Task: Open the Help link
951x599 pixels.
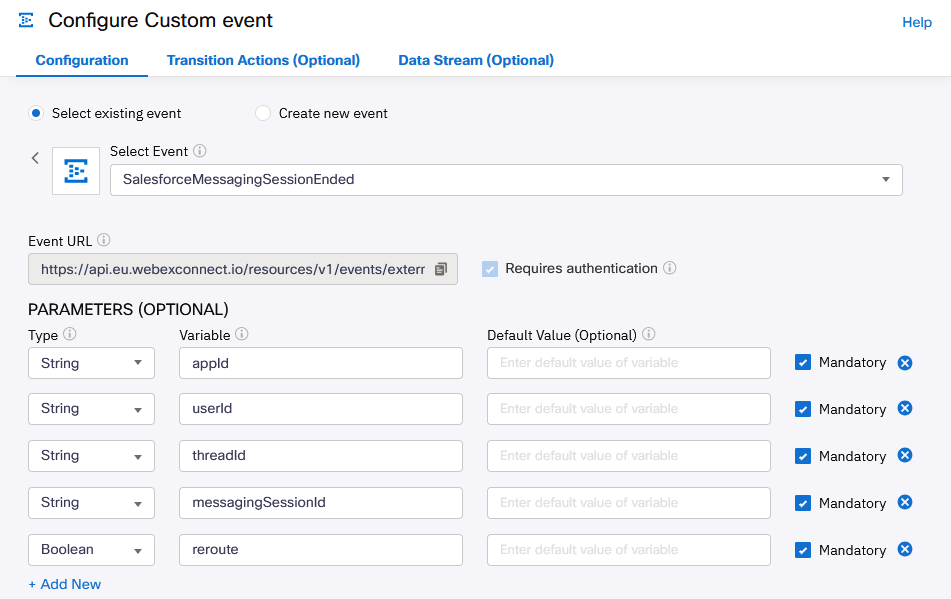Action: click(917, 22)
